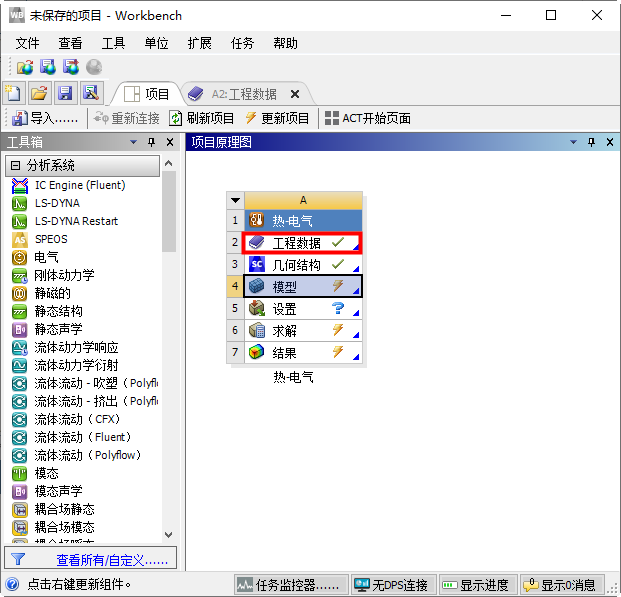Viewport: 621px width, 597px height.
Task: Select the 电气 system icon
Action: pos(19,257)
